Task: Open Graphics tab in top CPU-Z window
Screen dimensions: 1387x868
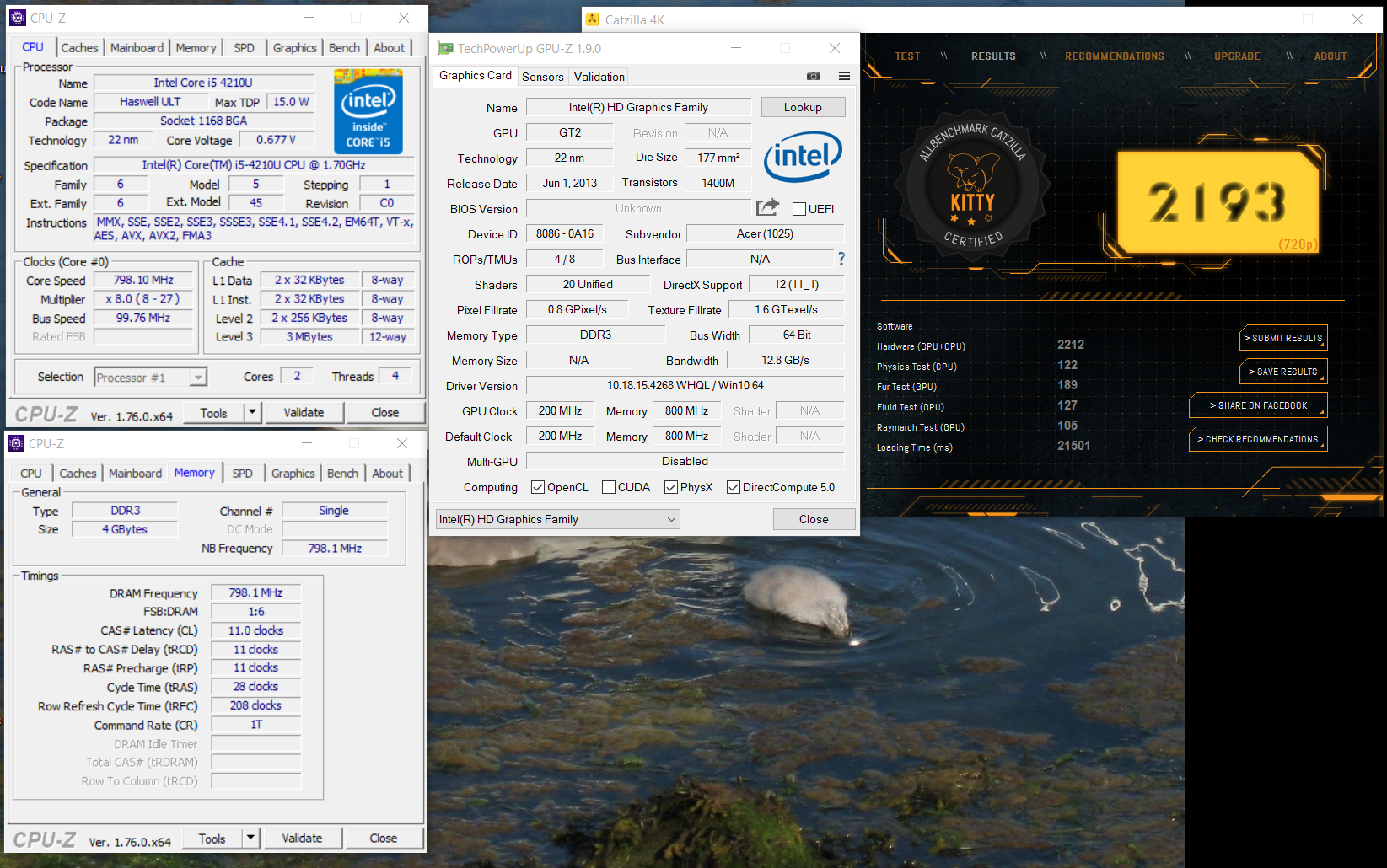Action: (x=294, y=48)
